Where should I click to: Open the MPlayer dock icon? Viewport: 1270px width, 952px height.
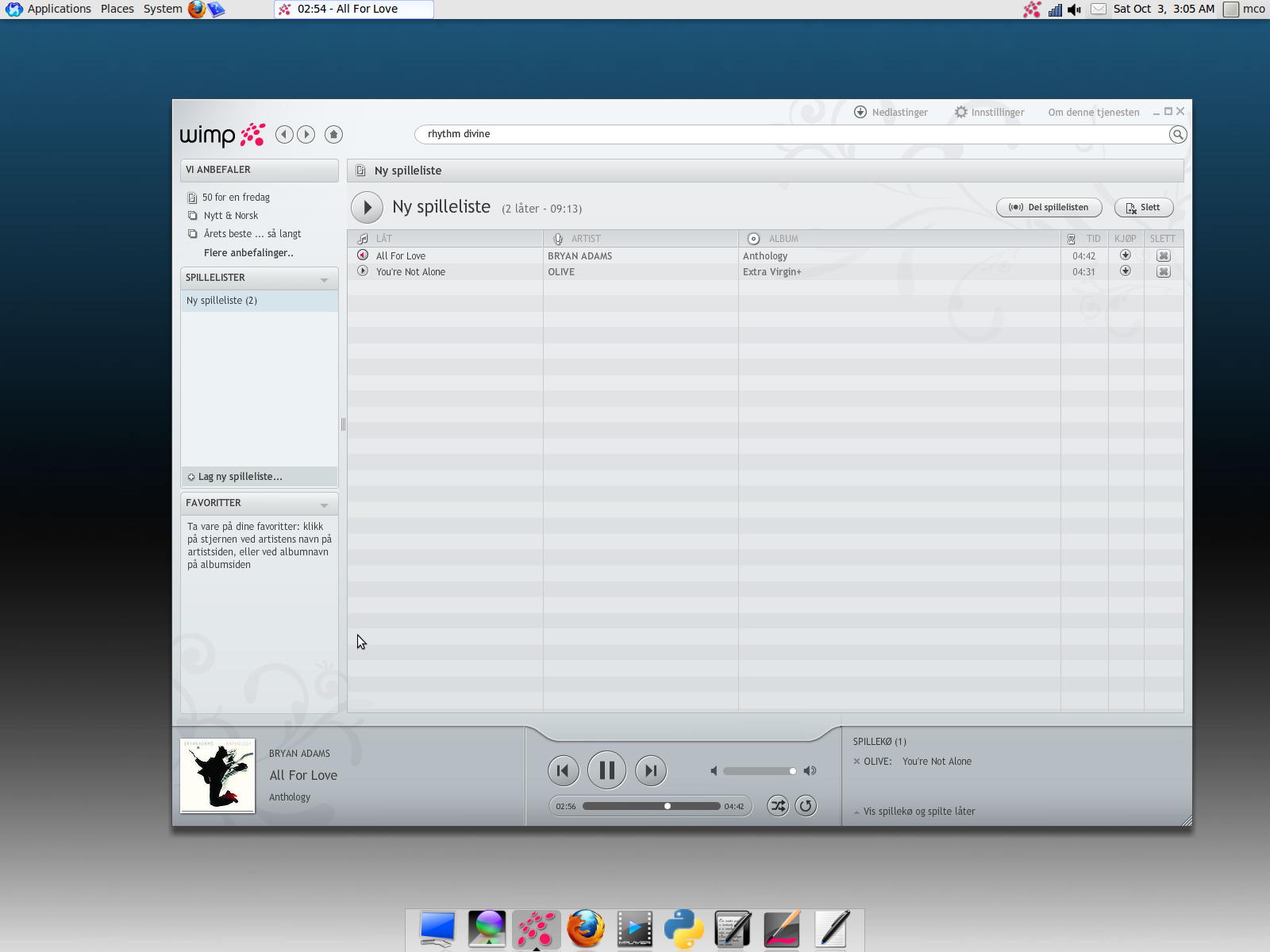pyautogui.click(x=635, y=929)
